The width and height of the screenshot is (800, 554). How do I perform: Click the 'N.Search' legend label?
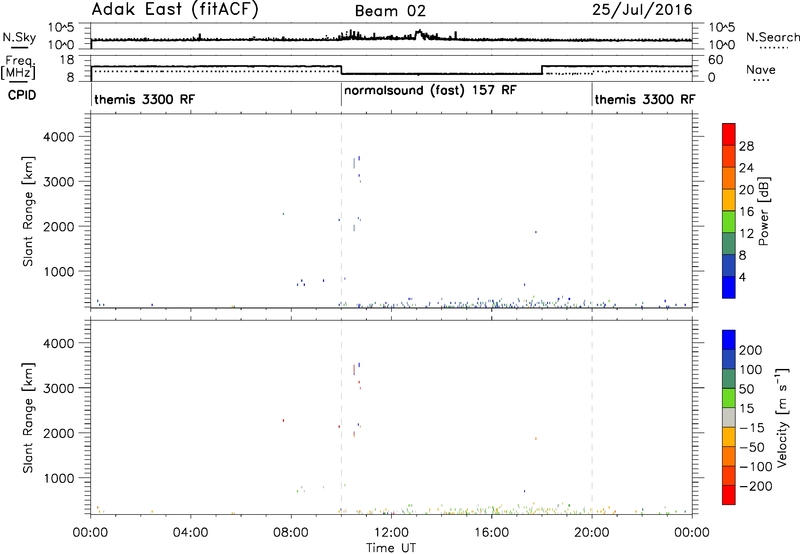772,37
